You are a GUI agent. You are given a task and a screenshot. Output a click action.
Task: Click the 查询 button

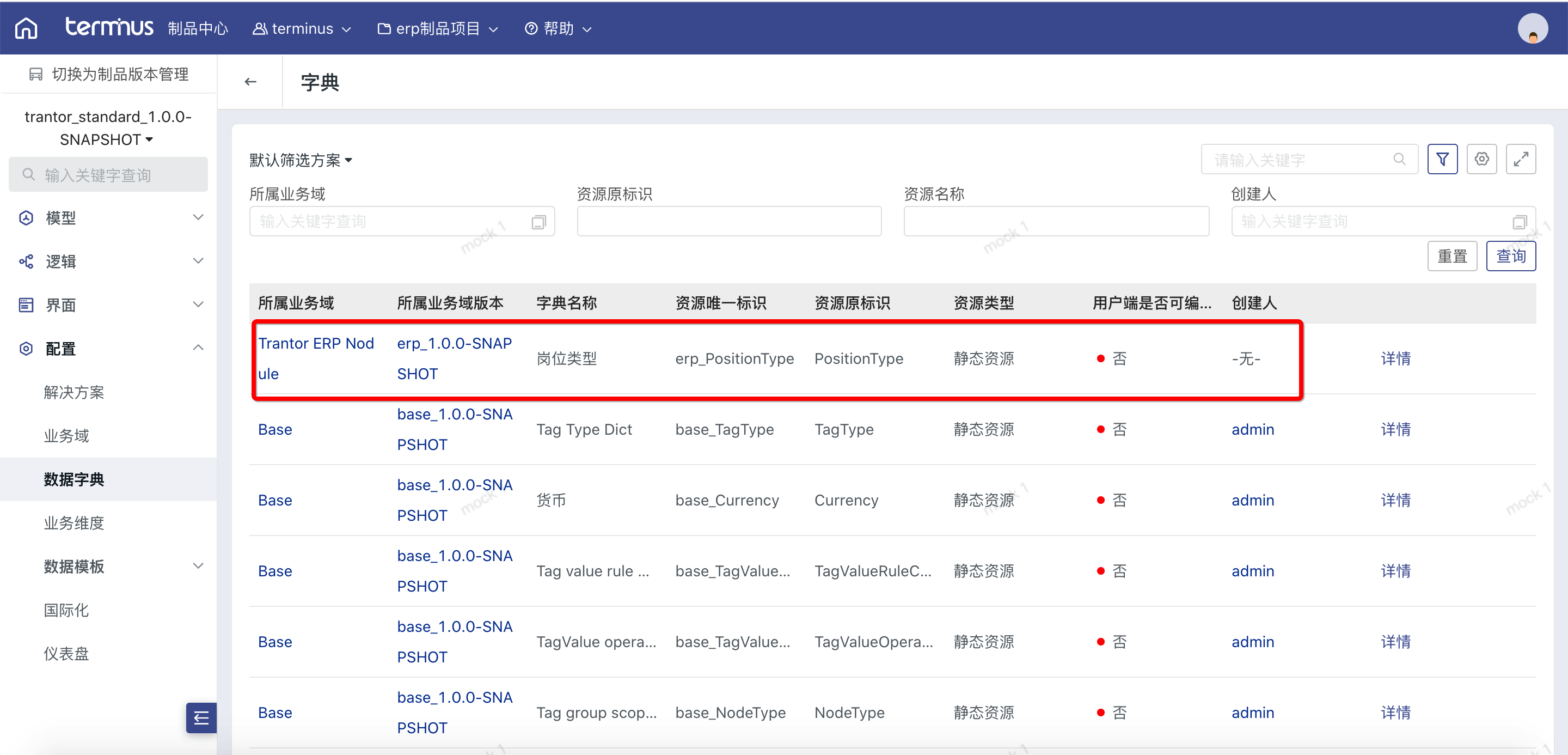(x=1510, y=257)
